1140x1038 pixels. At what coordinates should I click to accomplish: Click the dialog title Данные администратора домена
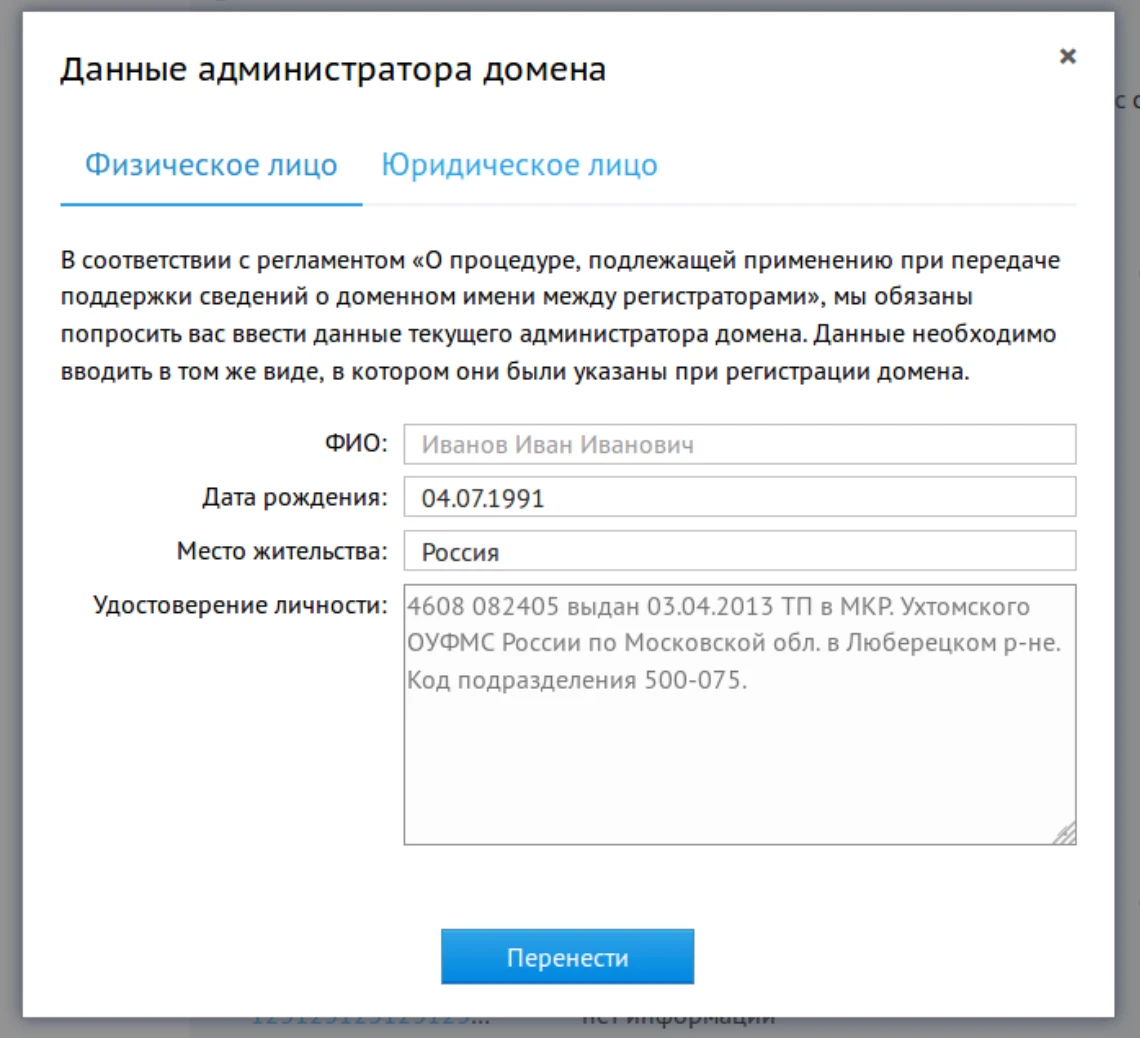click(x=334, y=69)
